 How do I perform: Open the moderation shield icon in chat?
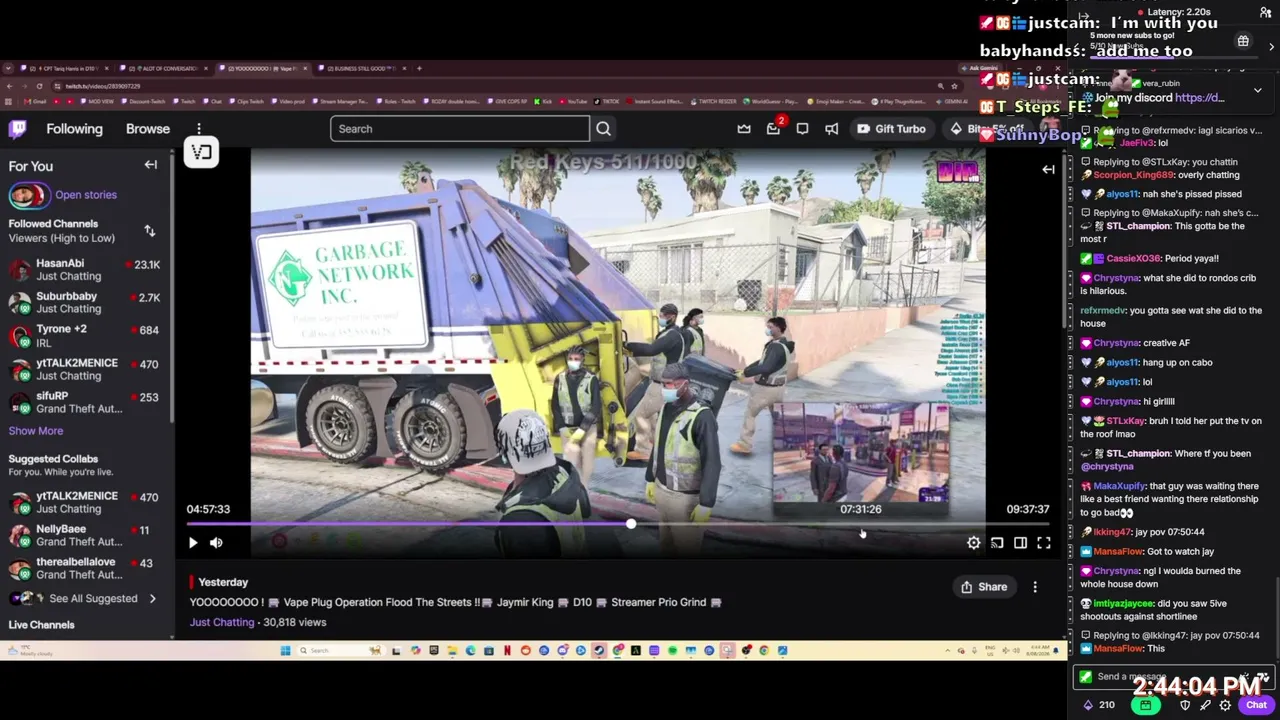pyautogui.click(x=1185, y=705)
